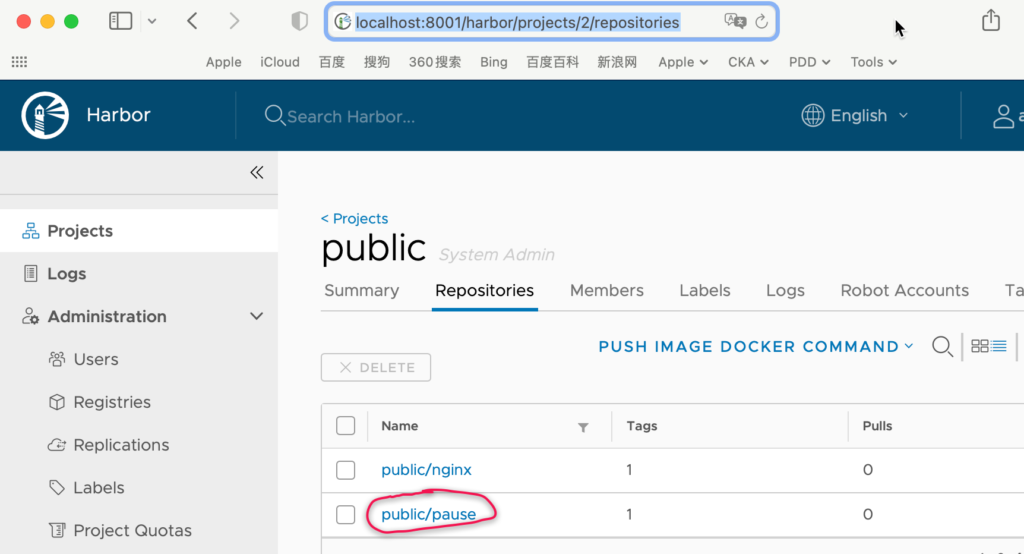The image size is (1024, 554).
Task: Open the Apple bookmarks folder dropdown
Action: click(x=683, y=62)
